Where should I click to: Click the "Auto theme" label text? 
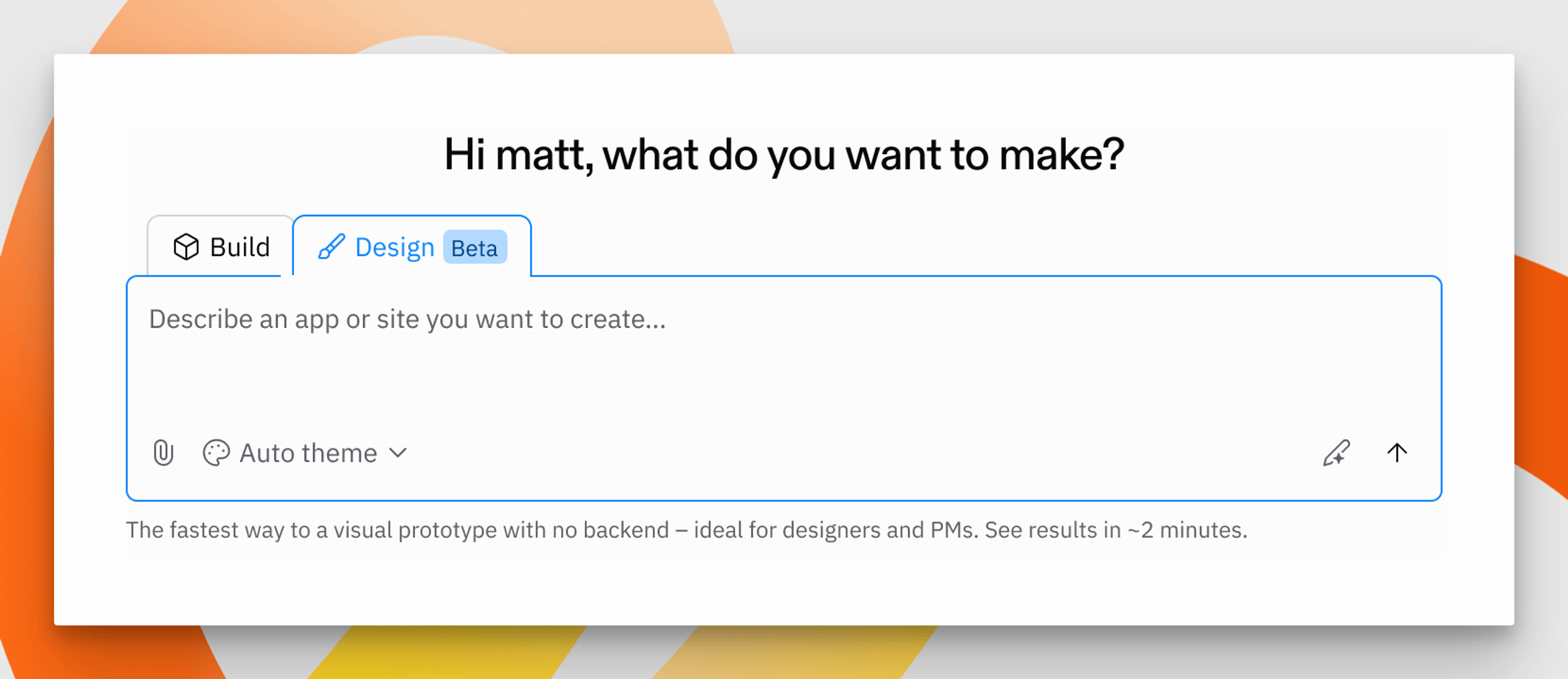[308, 453]
